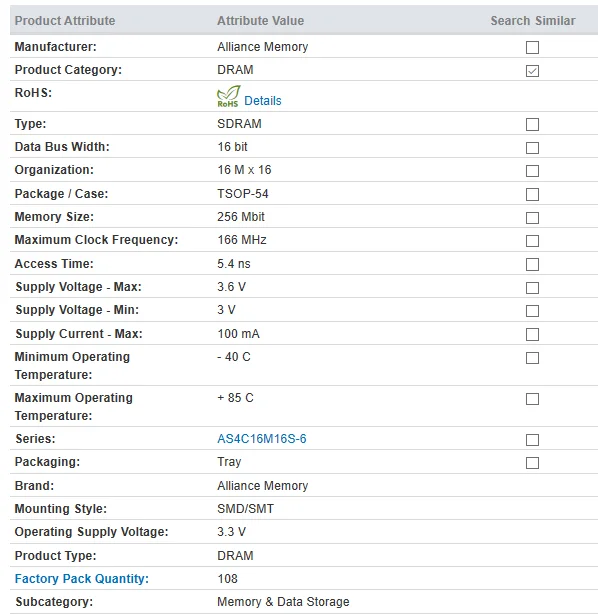The height and width of the screenshot is (614, 598).
Task: Click the Manufacturer: label
Action: (55, 47)
